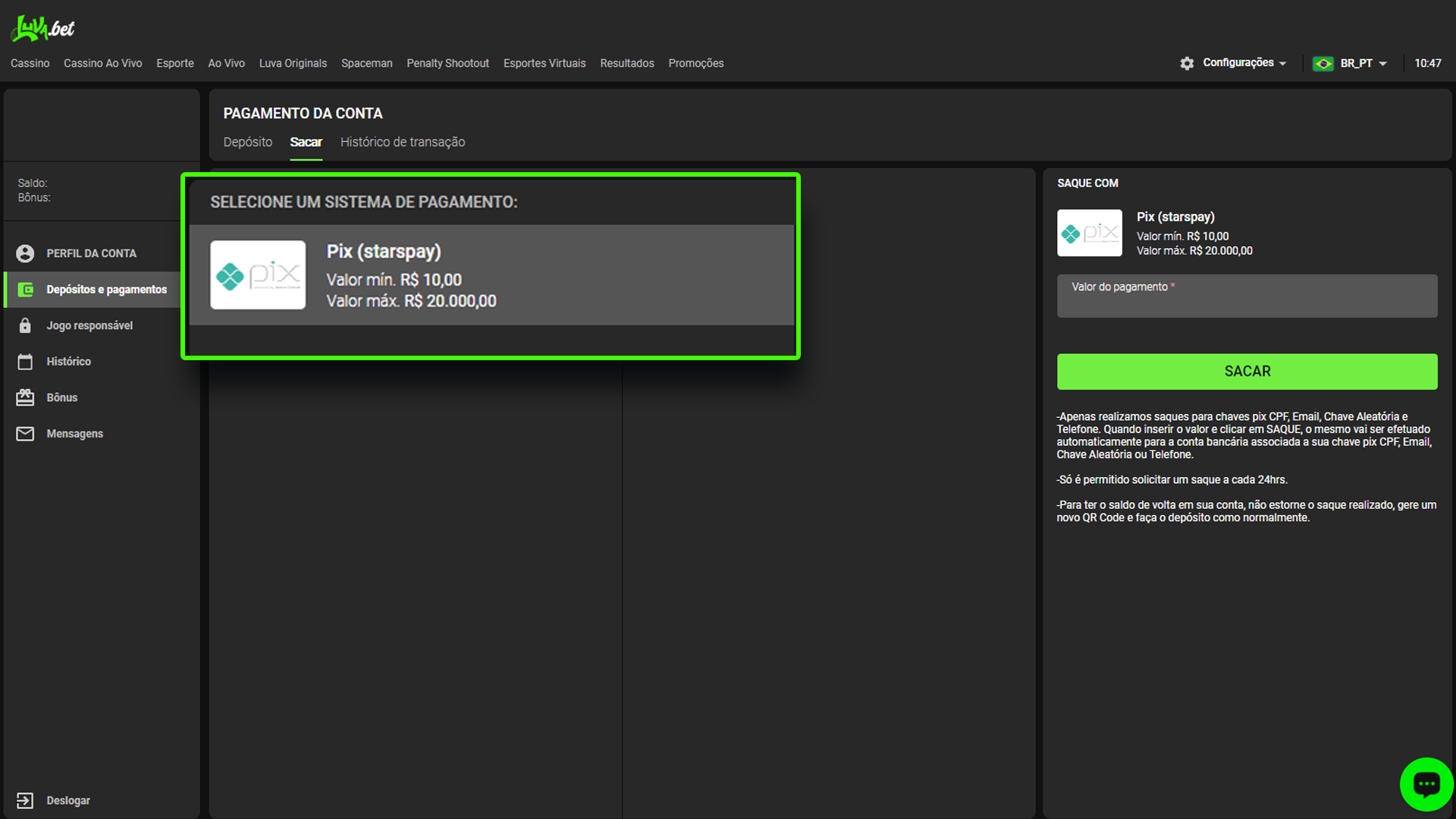Click the Depósitos e pagamentos wallet icon
Image resolution: width=1456 pixels, height=819 pixels.
25,290
